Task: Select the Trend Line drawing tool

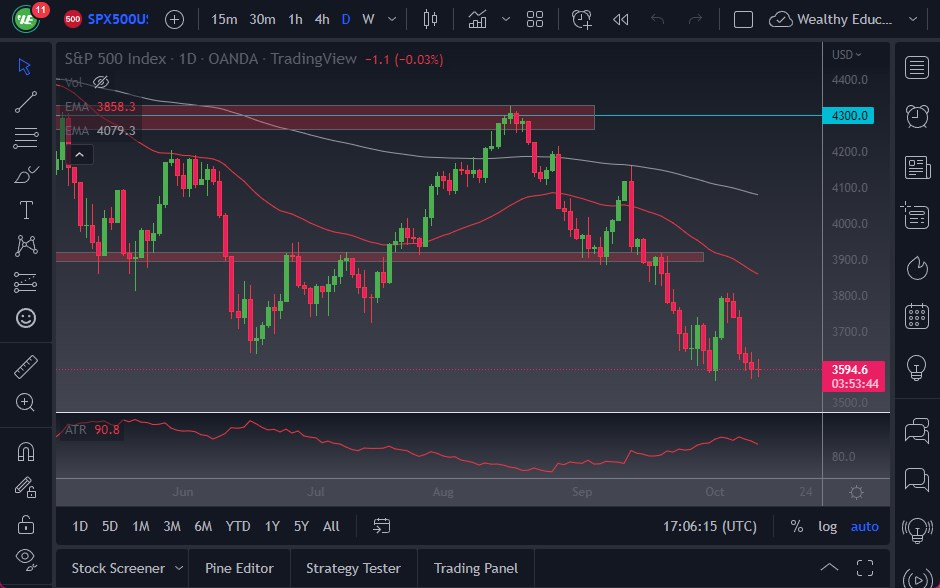Action: 25,102
